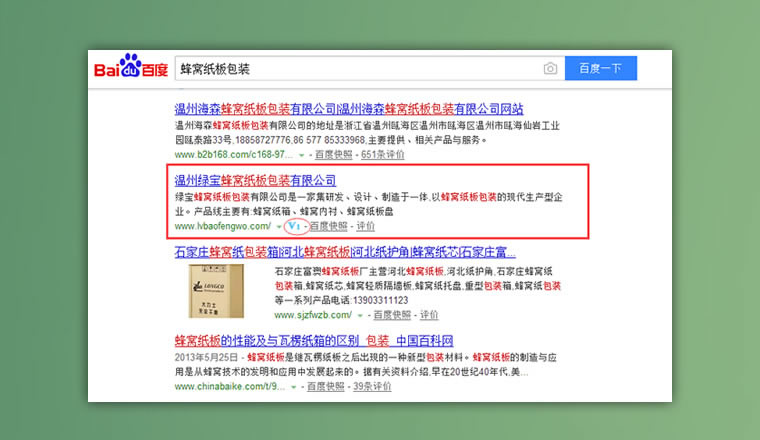The height and width of the screenshot is (440, 760).
Task: Expand arrow next to www.lvbaofengwo.com URL
Action: pyautogui.click(x=279, y=227)
